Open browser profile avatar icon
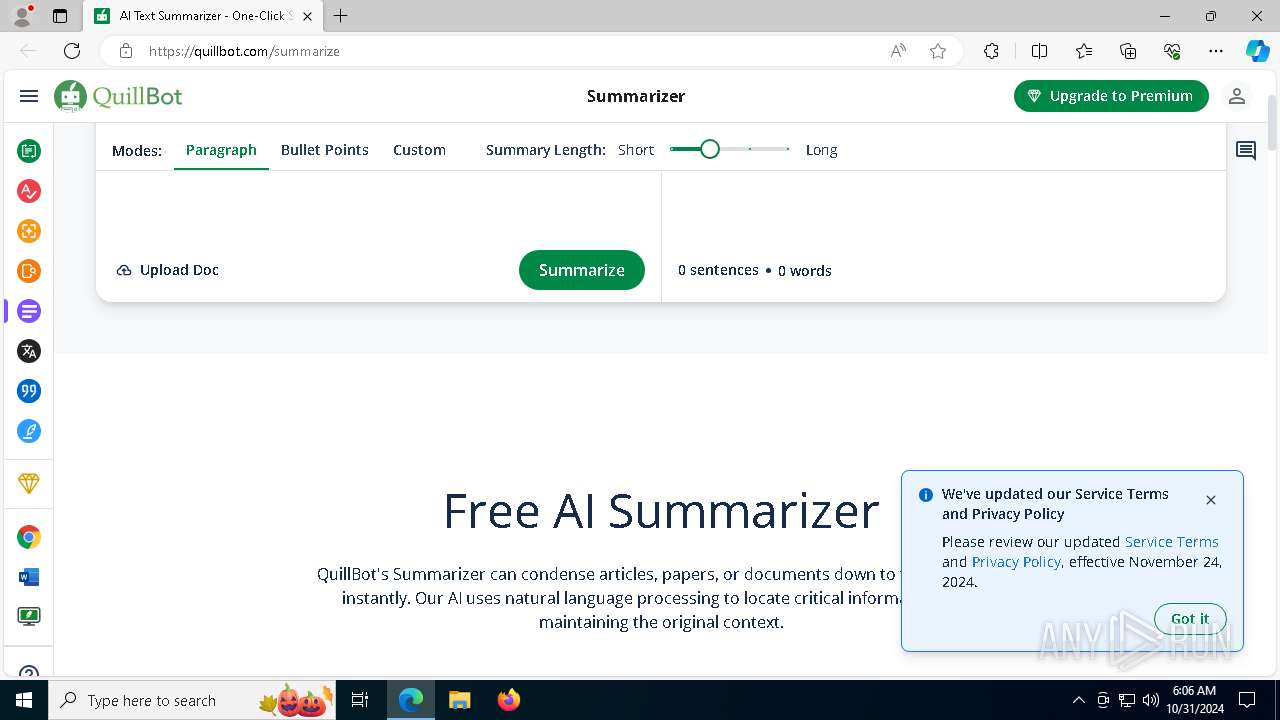Screen dimensions: 1280x720 click(22, 16)
